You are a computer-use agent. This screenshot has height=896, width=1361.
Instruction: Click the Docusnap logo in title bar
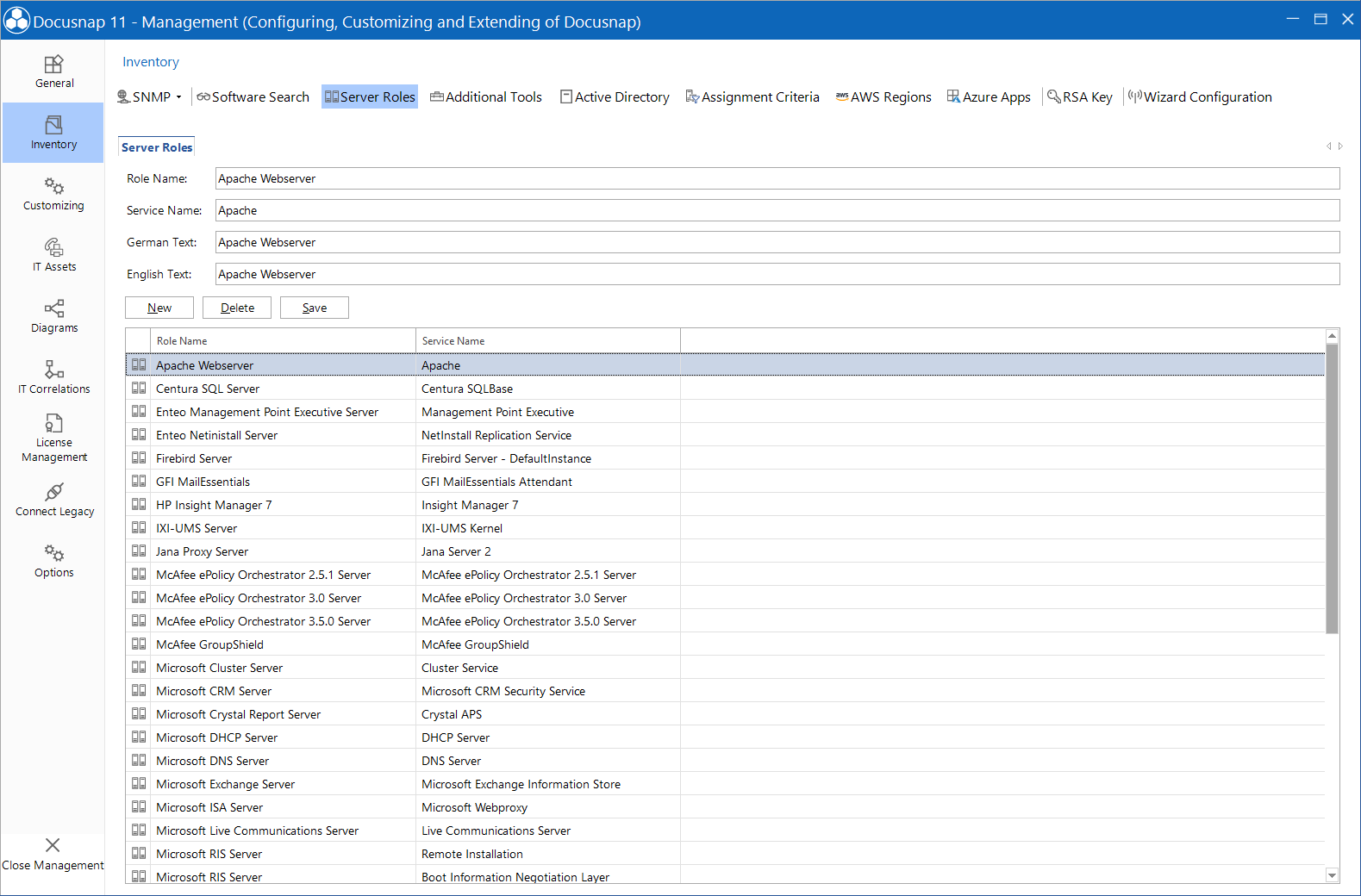[16, 21]
